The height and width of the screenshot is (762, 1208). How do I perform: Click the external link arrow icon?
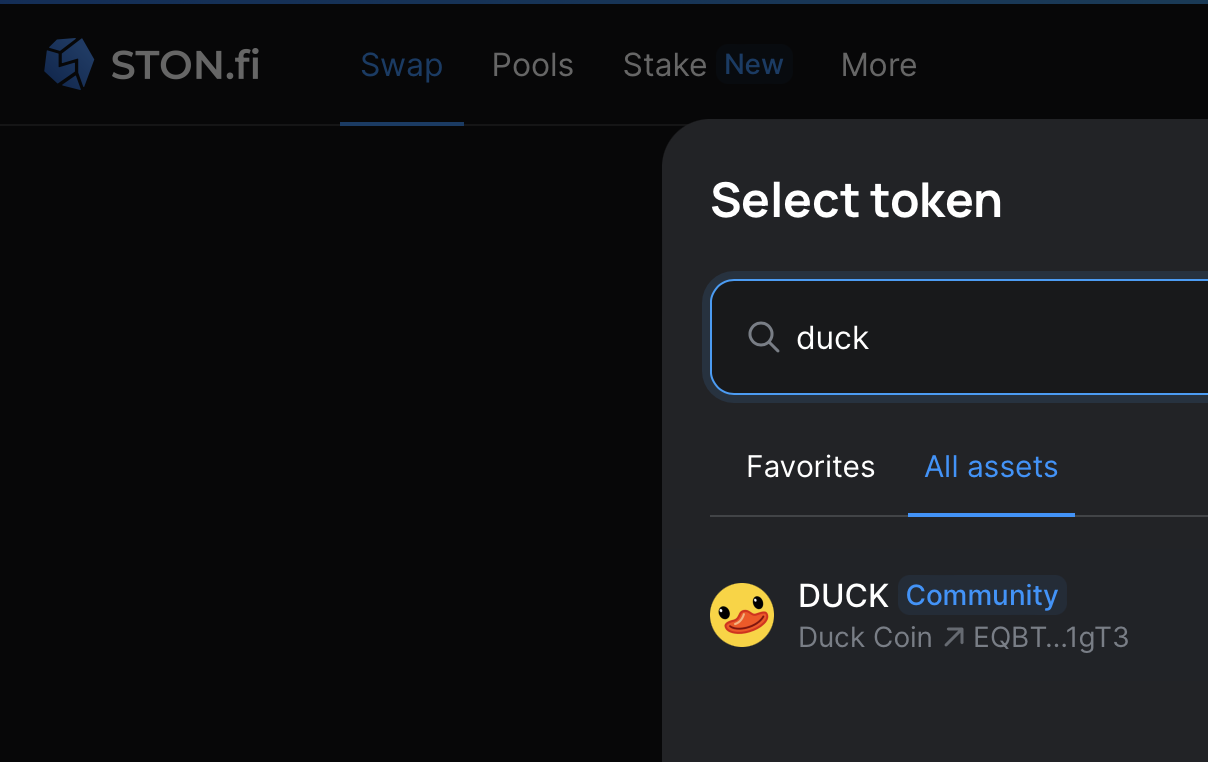954,637
